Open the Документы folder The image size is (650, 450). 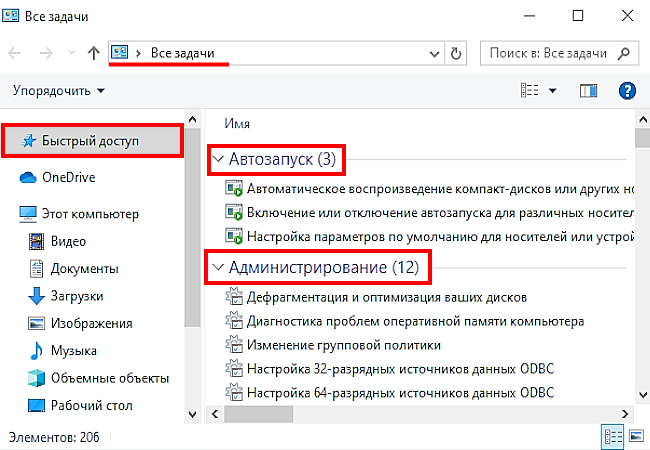tap(73, 269)
